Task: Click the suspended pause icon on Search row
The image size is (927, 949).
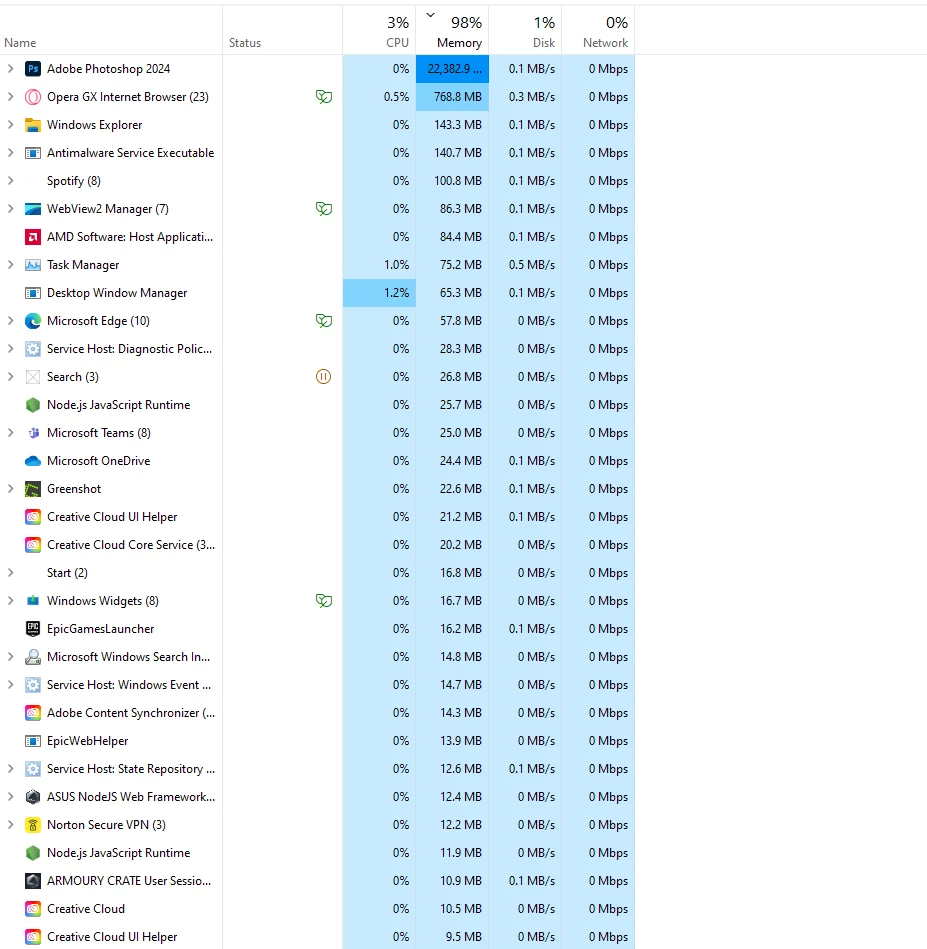Action: point(324,376)
